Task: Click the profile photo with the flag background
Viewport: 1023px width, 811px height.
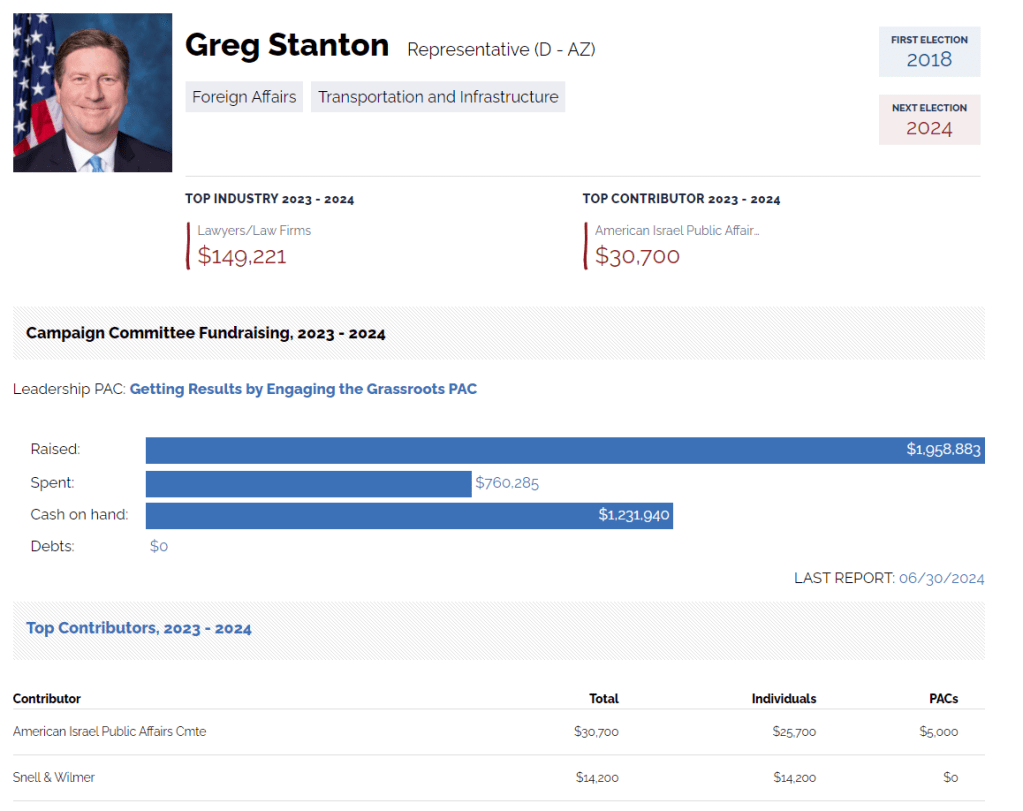Action: click(x=92, y=93)
